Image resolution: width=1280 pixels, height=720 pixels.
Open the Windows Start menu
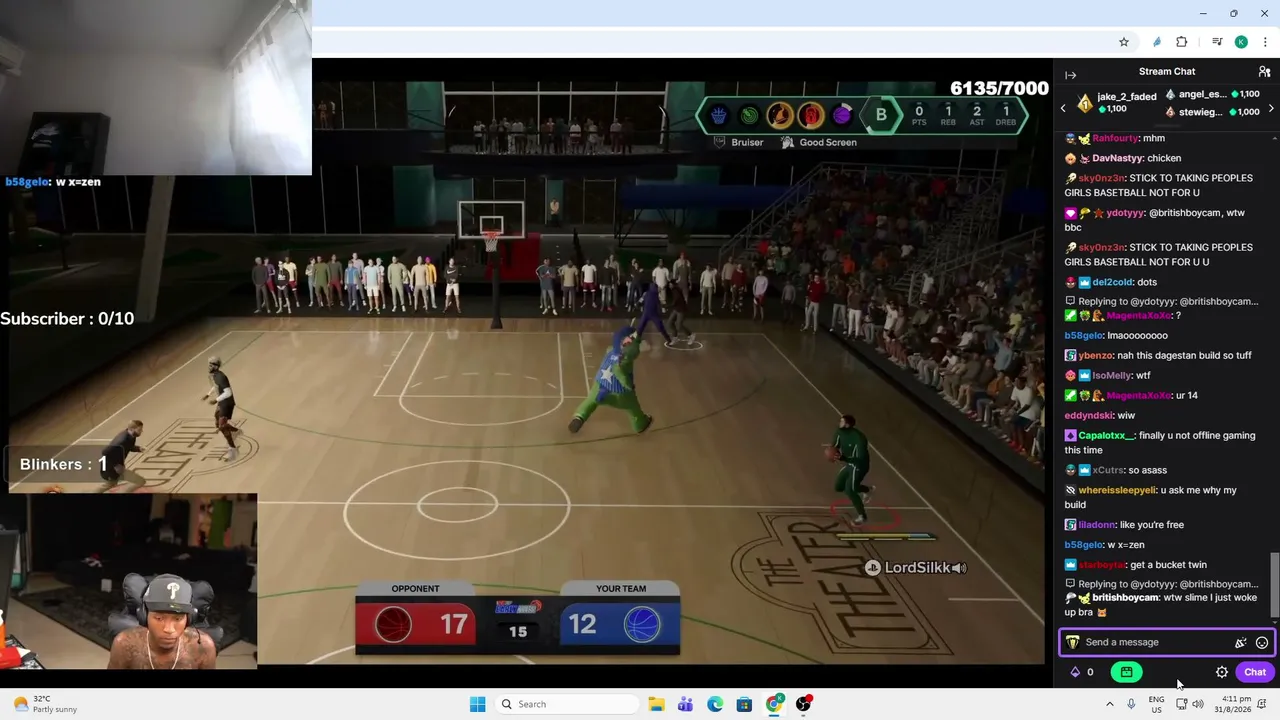point(477,704)
